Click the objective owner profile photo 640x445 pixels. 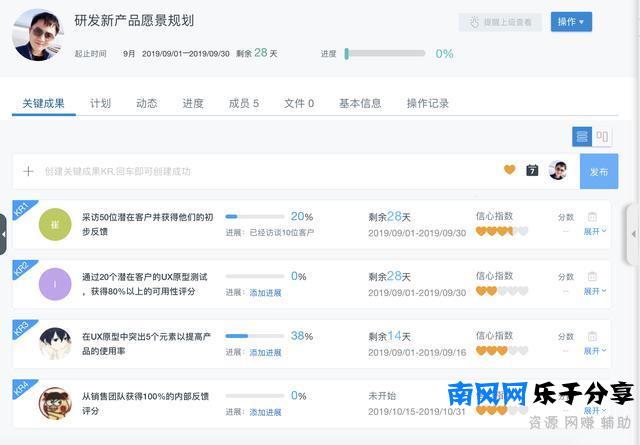(x=38, y=35)
